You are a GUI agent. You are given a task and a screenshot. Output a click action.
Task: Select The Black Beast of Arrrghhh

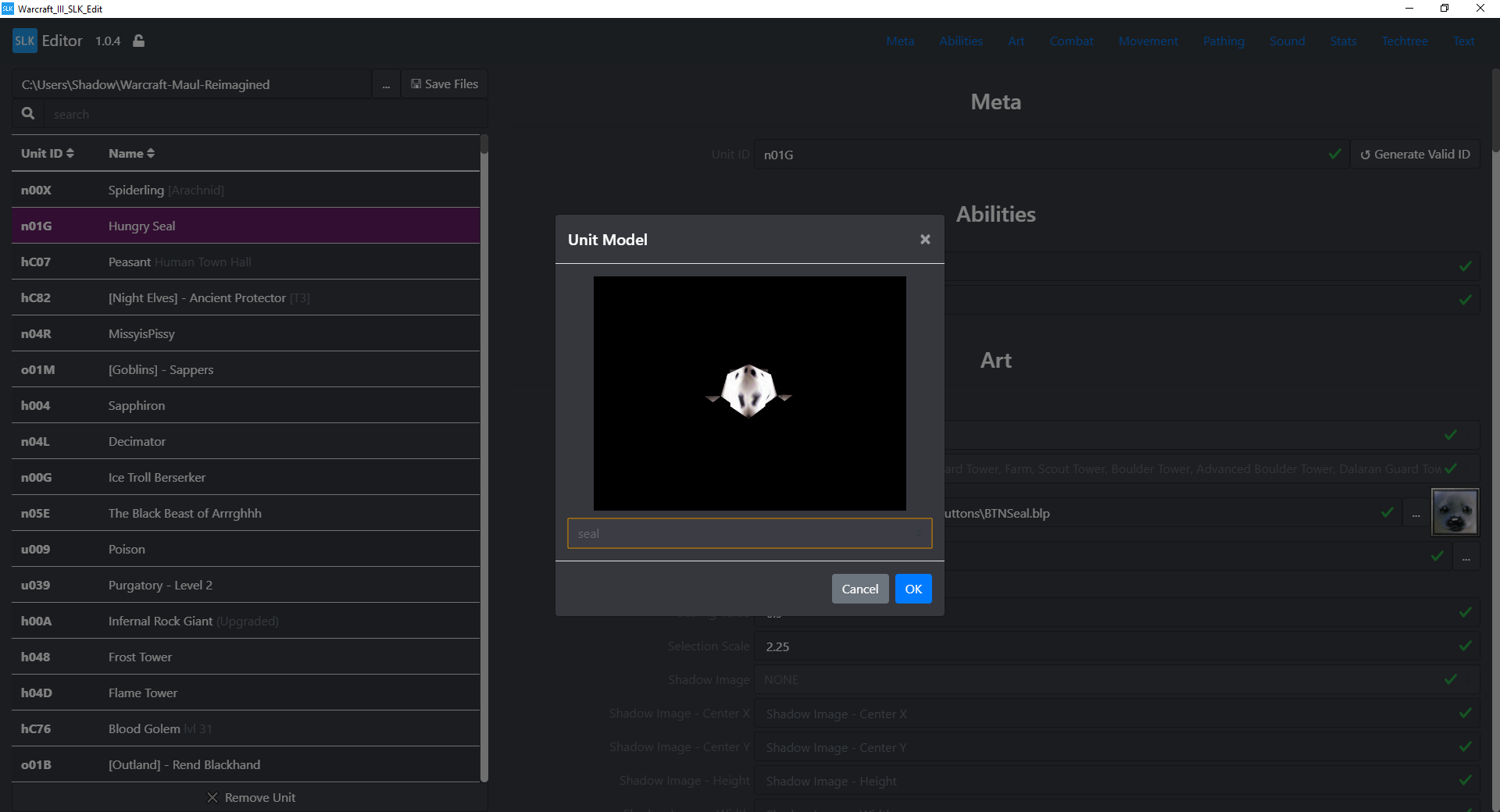click(x=246, y=513)
